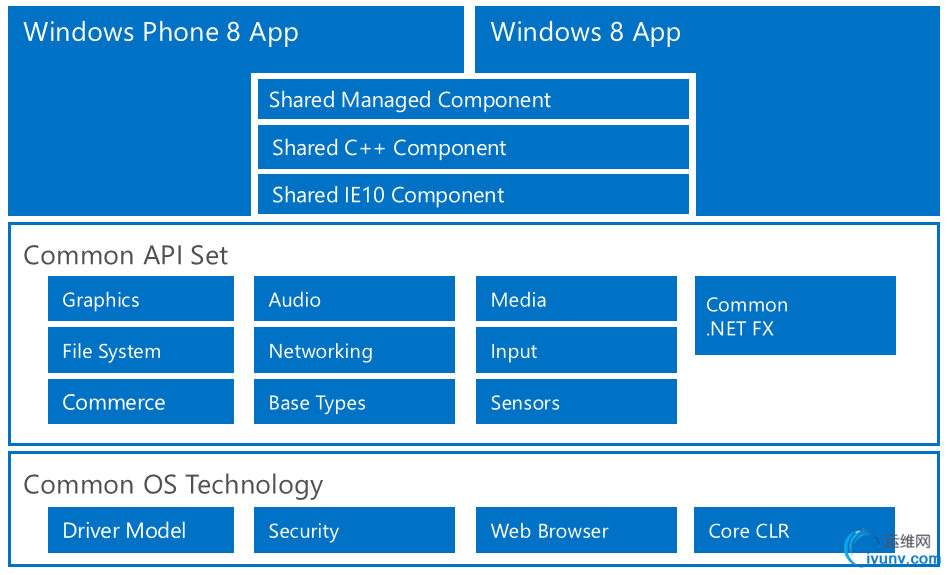
Task: Choose the Base Types block
Action: [354, 402]
